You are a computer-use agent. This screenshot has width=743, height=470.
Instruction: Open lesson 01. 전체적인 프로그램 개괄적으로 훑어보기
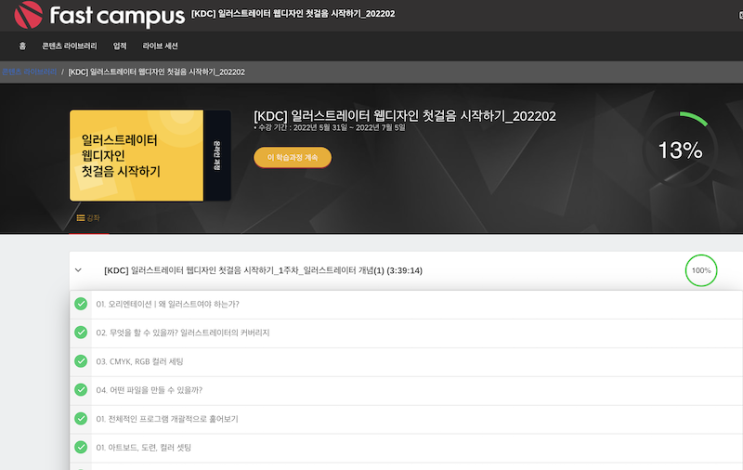pos(167,419)
